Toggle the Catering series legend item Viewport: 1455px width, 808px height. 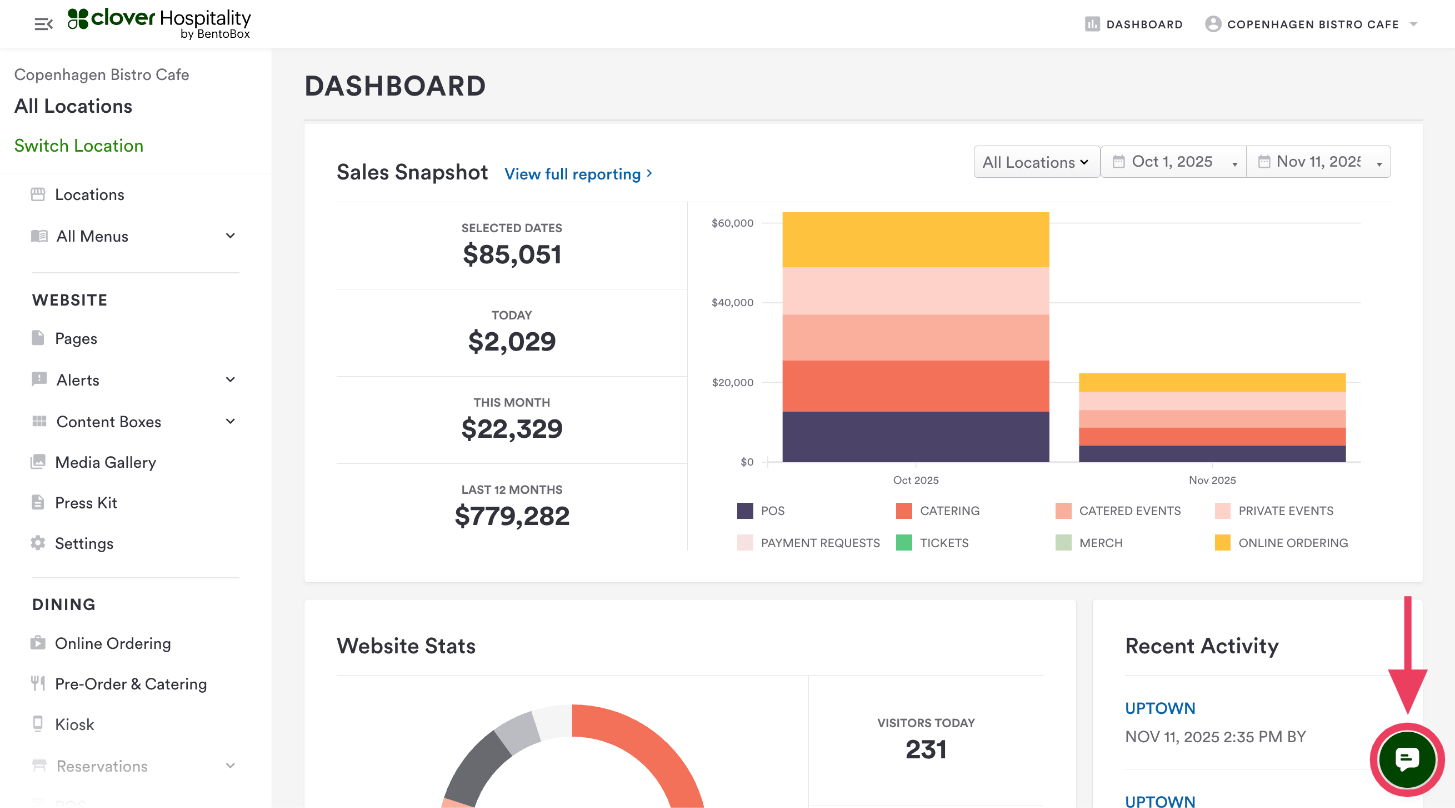point(937,511)
